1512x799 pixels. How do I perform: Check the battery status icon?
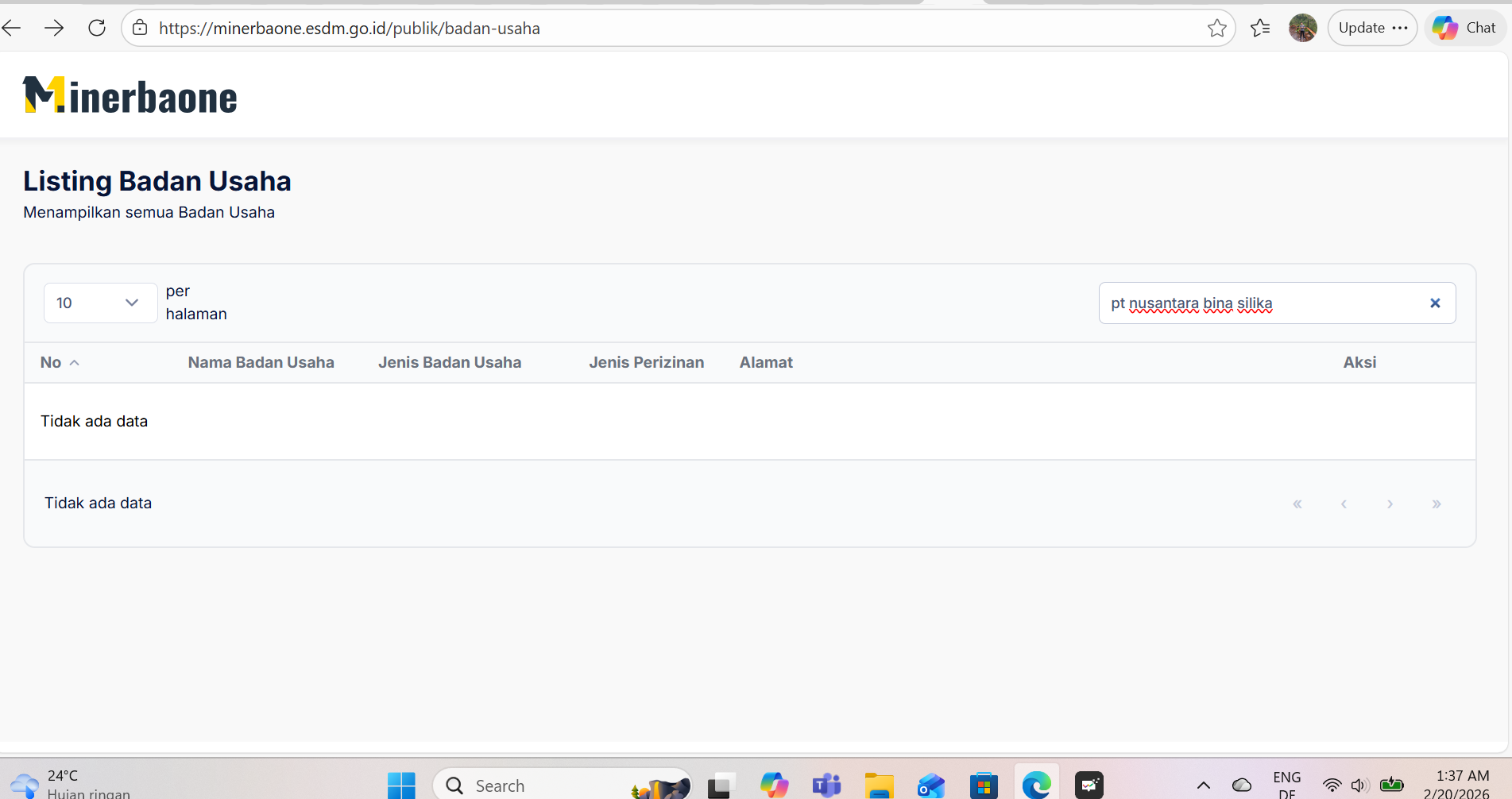click(1392, 785)
